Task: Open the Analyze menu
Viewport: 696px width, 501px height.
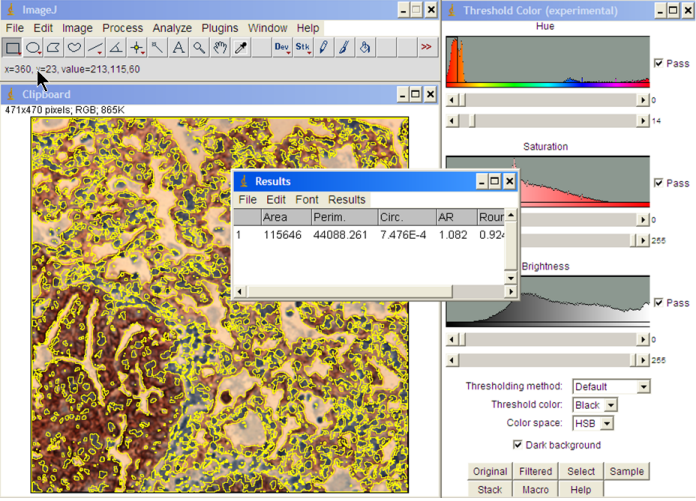Action: tap(172, 28)
